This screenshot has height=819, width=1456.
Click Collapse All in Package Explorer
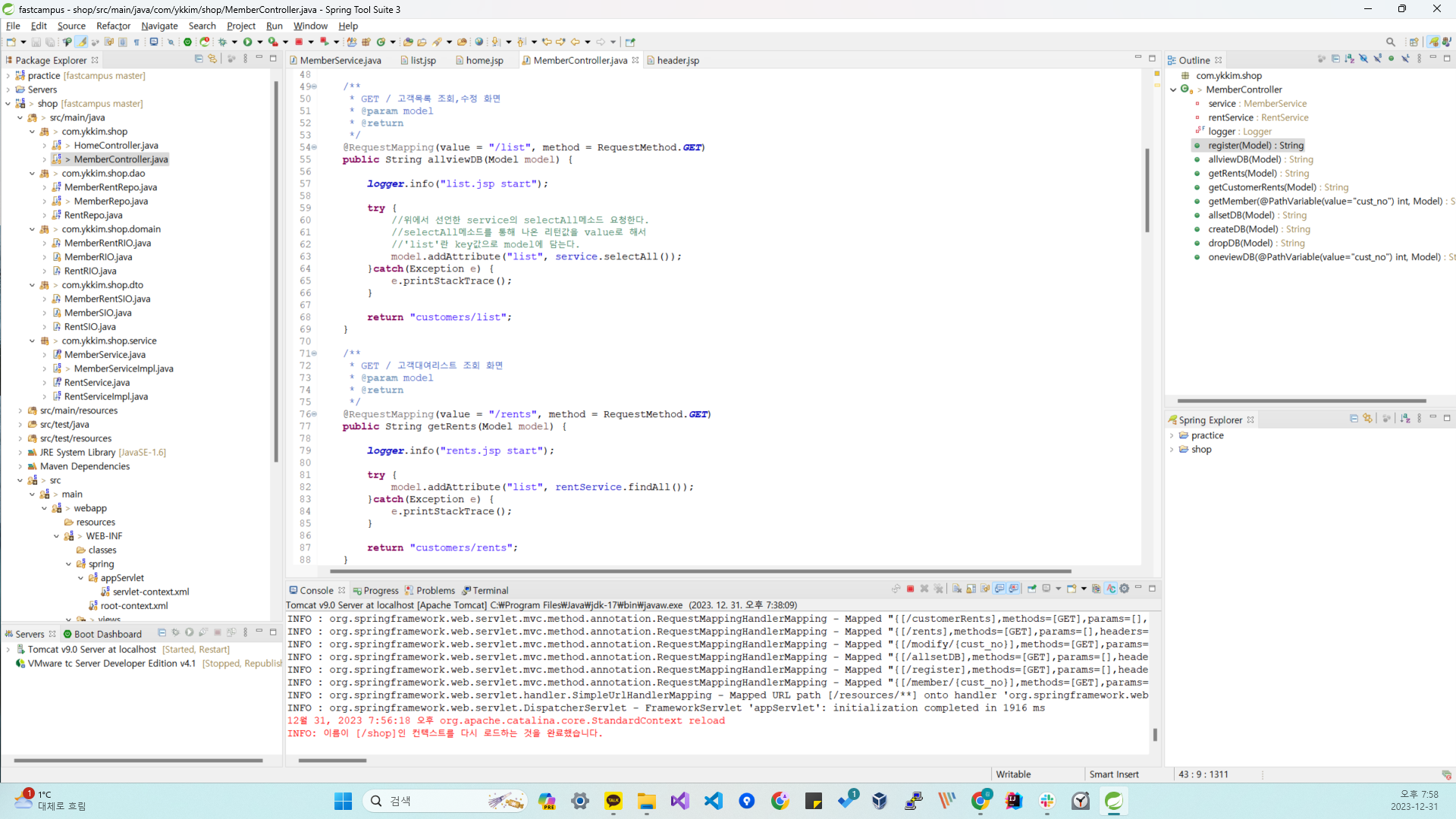199,59
